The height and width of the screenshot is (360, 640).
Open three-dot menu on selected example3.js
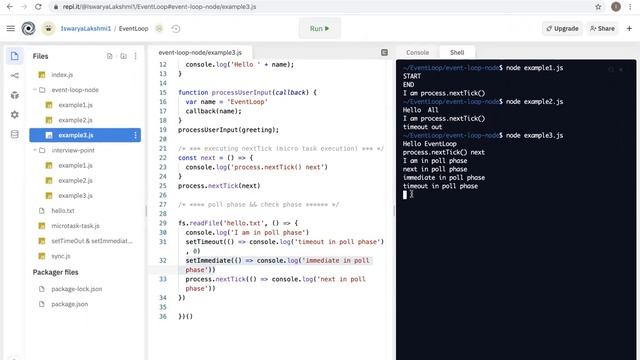136,135
